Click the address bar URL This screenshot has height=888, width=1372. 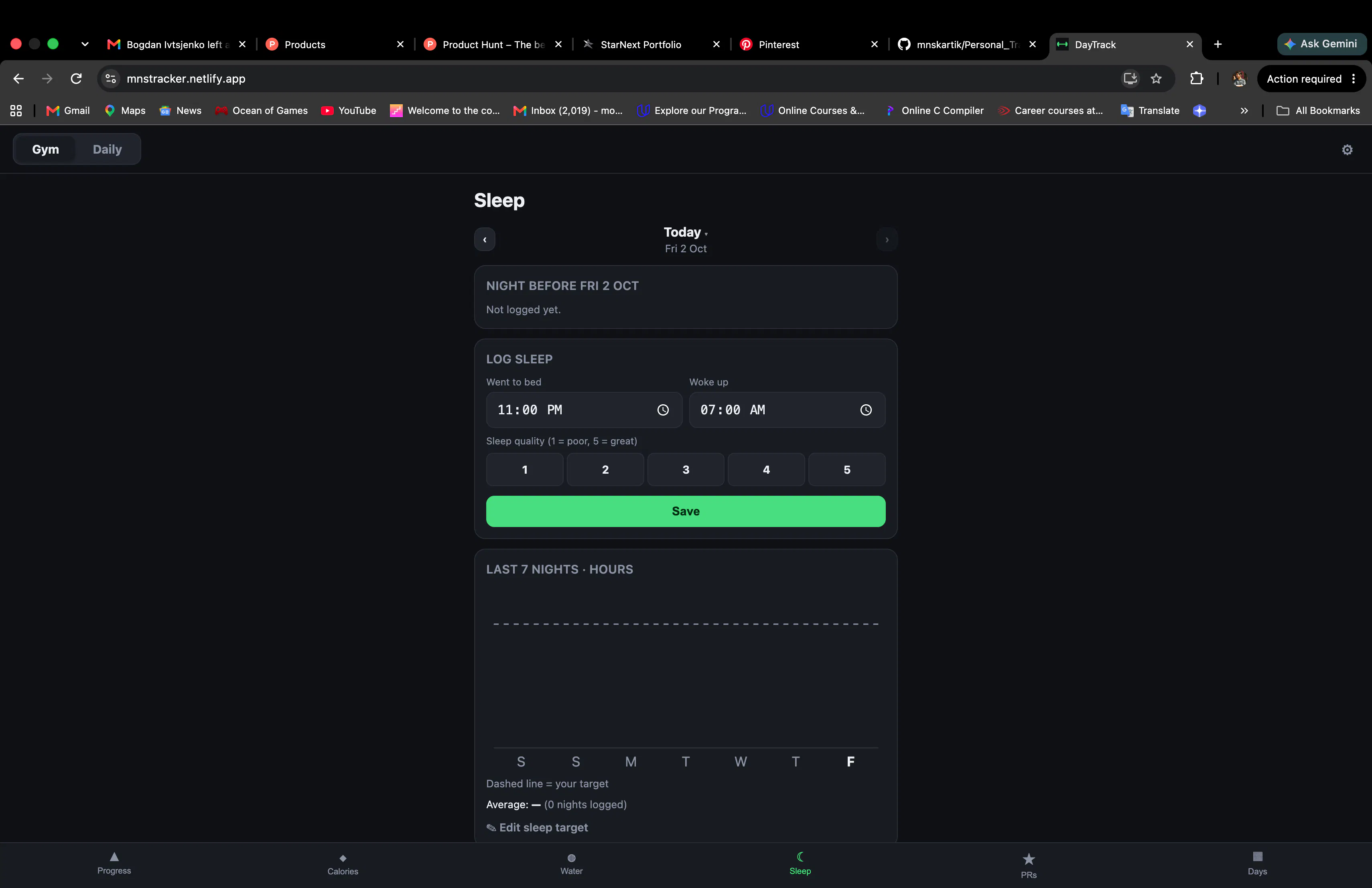(186, 78)
